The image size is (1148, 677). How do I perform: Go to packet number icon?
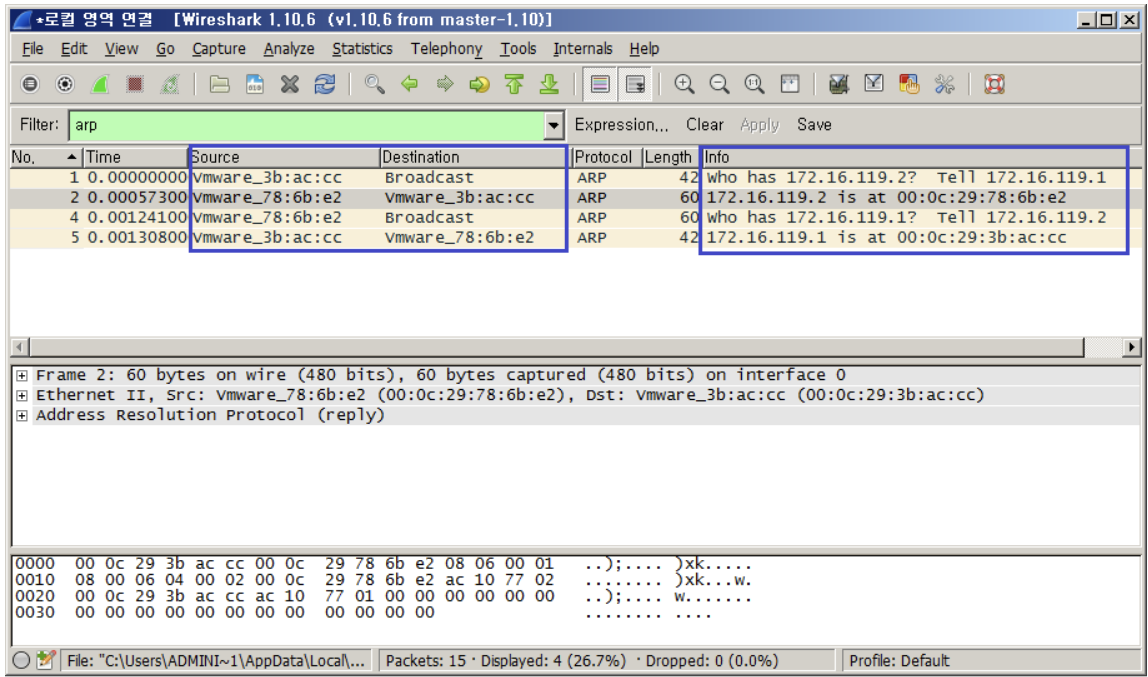coord(480,84)
